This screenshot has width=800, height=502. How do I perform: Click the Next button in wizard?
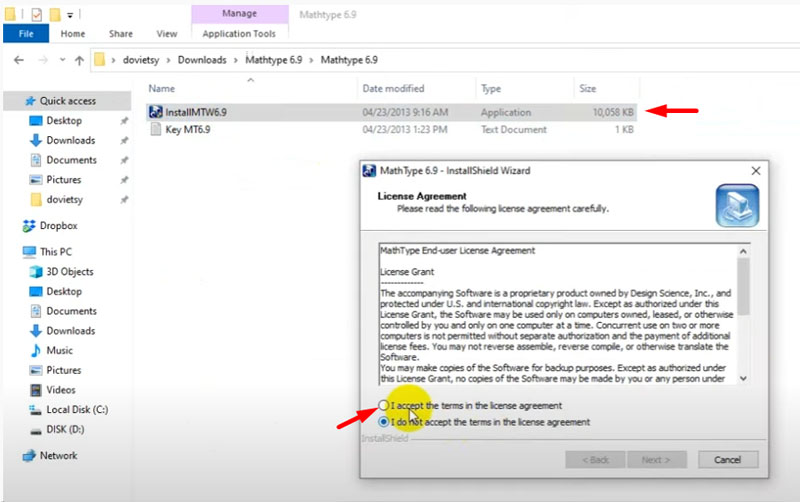(657, 460)
